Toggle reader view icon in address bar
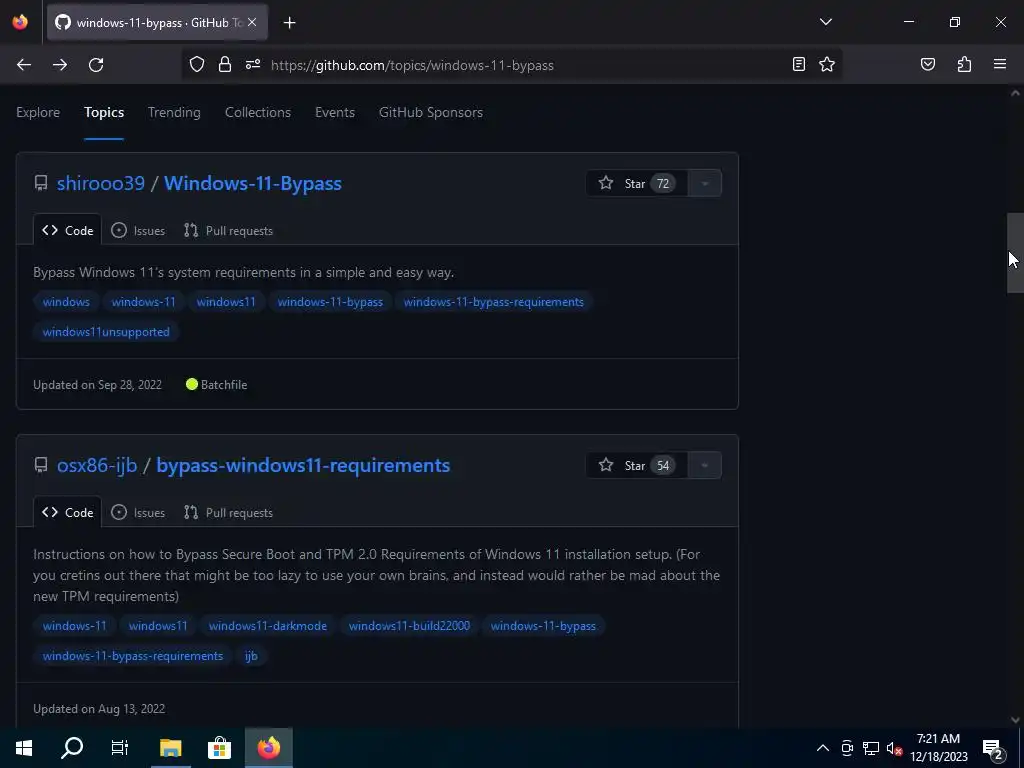 coord(799,64)
